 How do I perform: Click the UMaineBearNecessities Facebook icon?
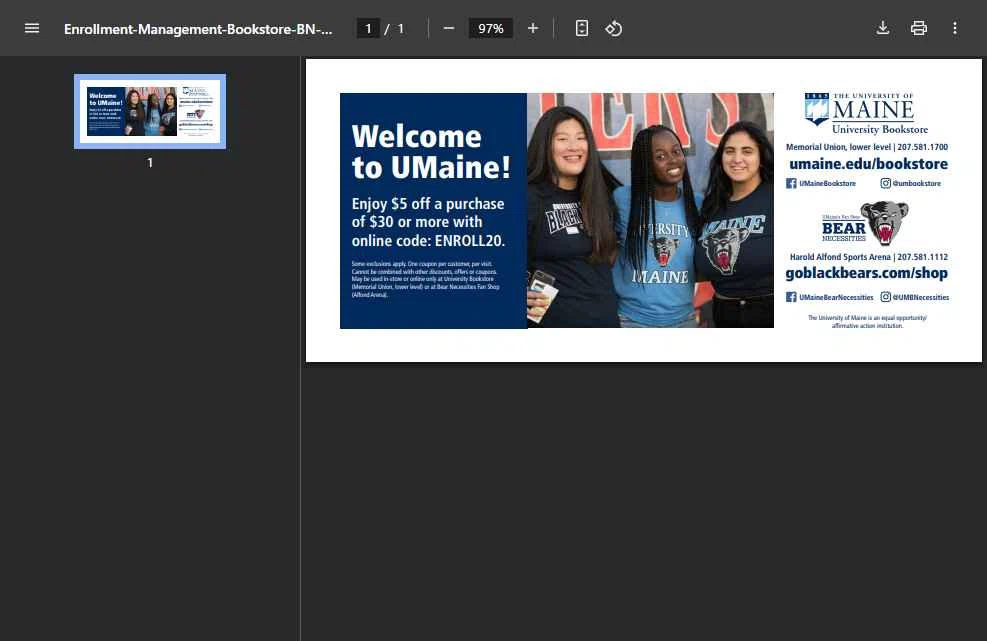pos(791,297)
